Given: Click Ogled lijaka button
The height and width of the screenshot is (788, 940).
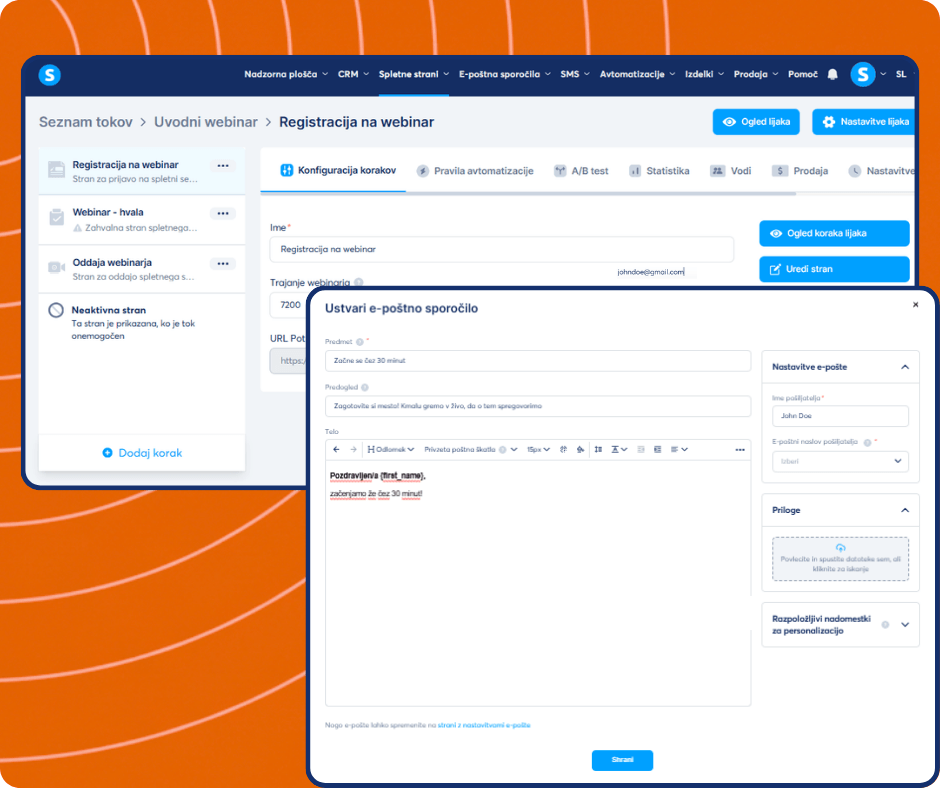Looking at the screenshot, I should pyautogui.click(x=756, y=122).
